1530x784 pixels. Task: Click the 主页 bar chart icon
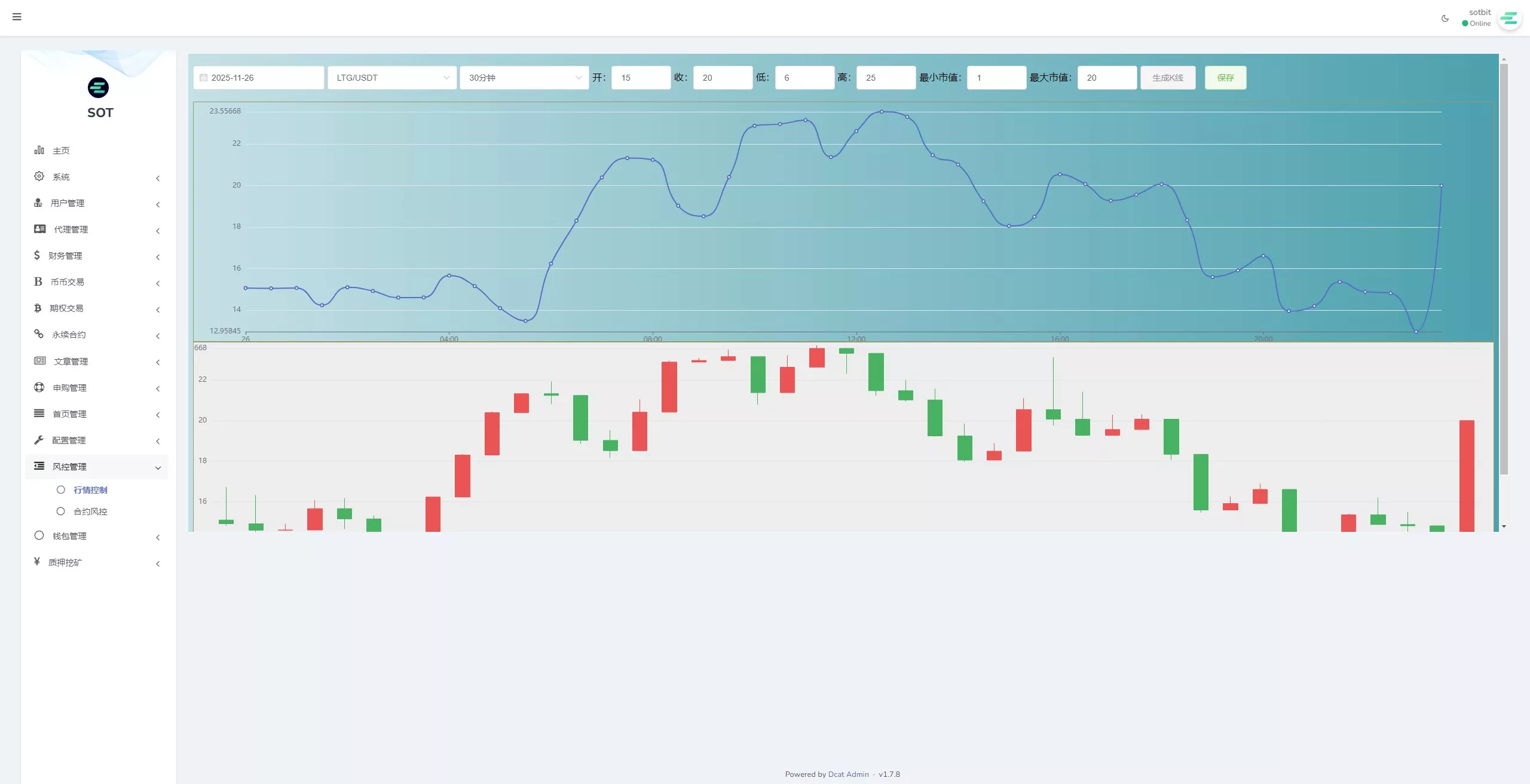coord(39,150)
